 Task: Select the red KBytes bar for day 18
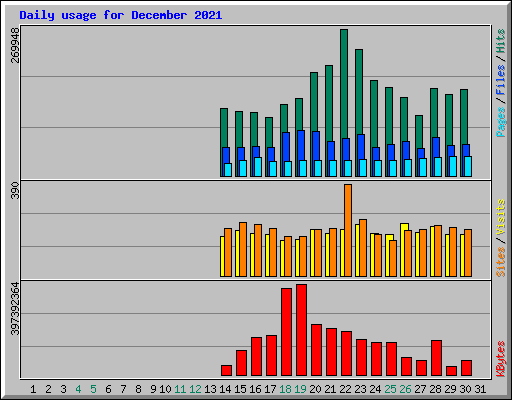coord(286,332)
